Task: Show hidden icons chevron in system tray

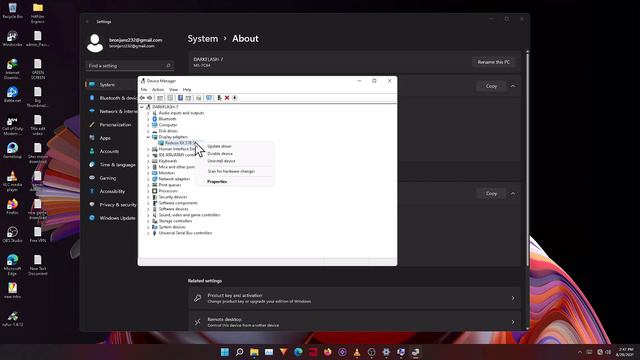Action: click(580, 352)
